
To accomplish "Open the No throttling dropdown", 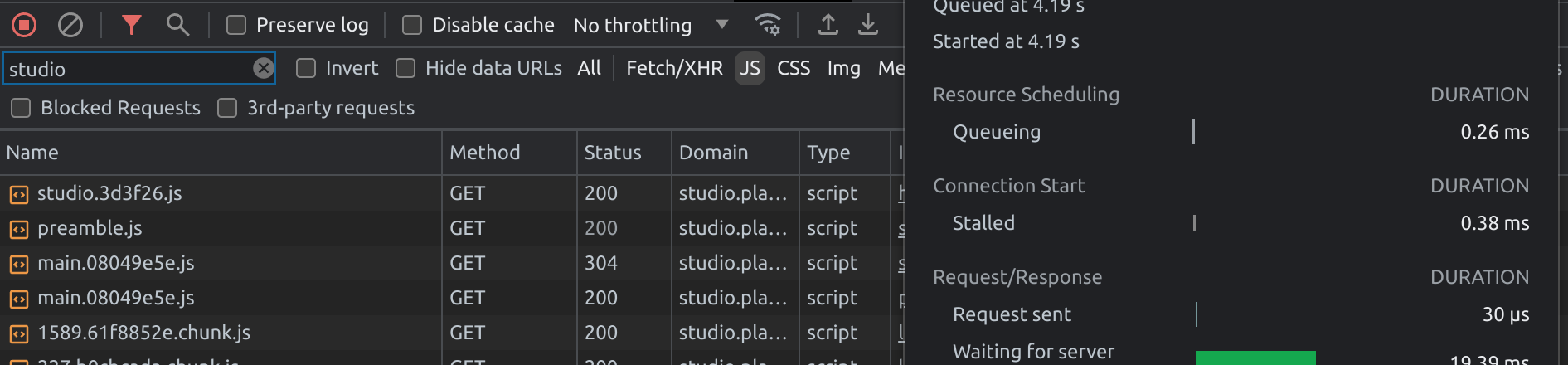I will 650,25.
